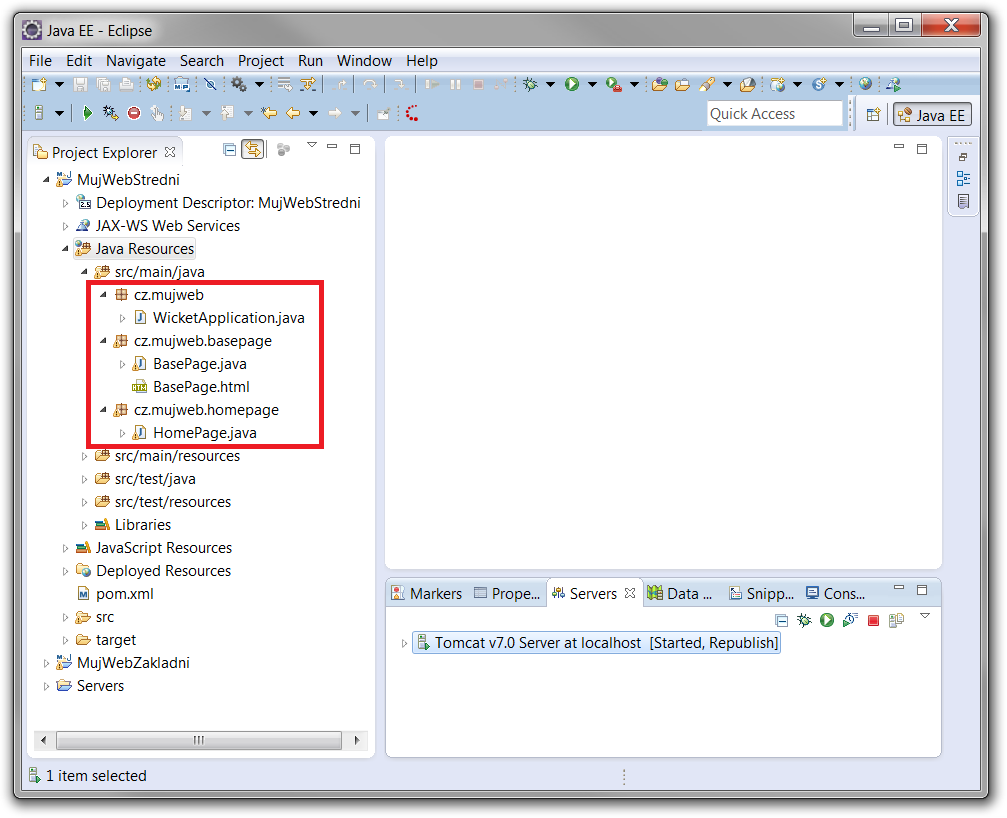Toggle Link with Editor in Project Explorer
1007x818 pixels.
pyautogui.click(x=252, y=150)
